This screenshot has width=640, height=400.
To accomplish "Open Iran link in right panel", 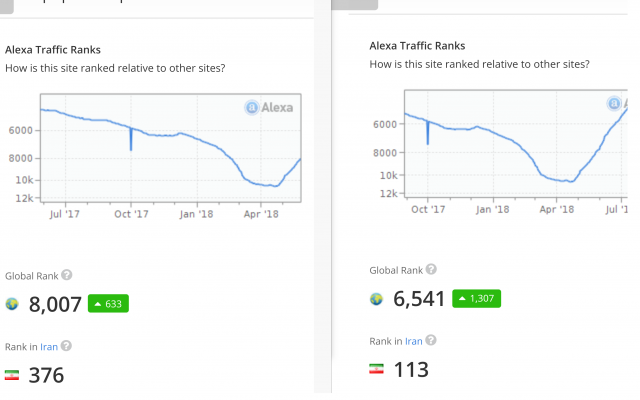I will click(x=413, y=341).
